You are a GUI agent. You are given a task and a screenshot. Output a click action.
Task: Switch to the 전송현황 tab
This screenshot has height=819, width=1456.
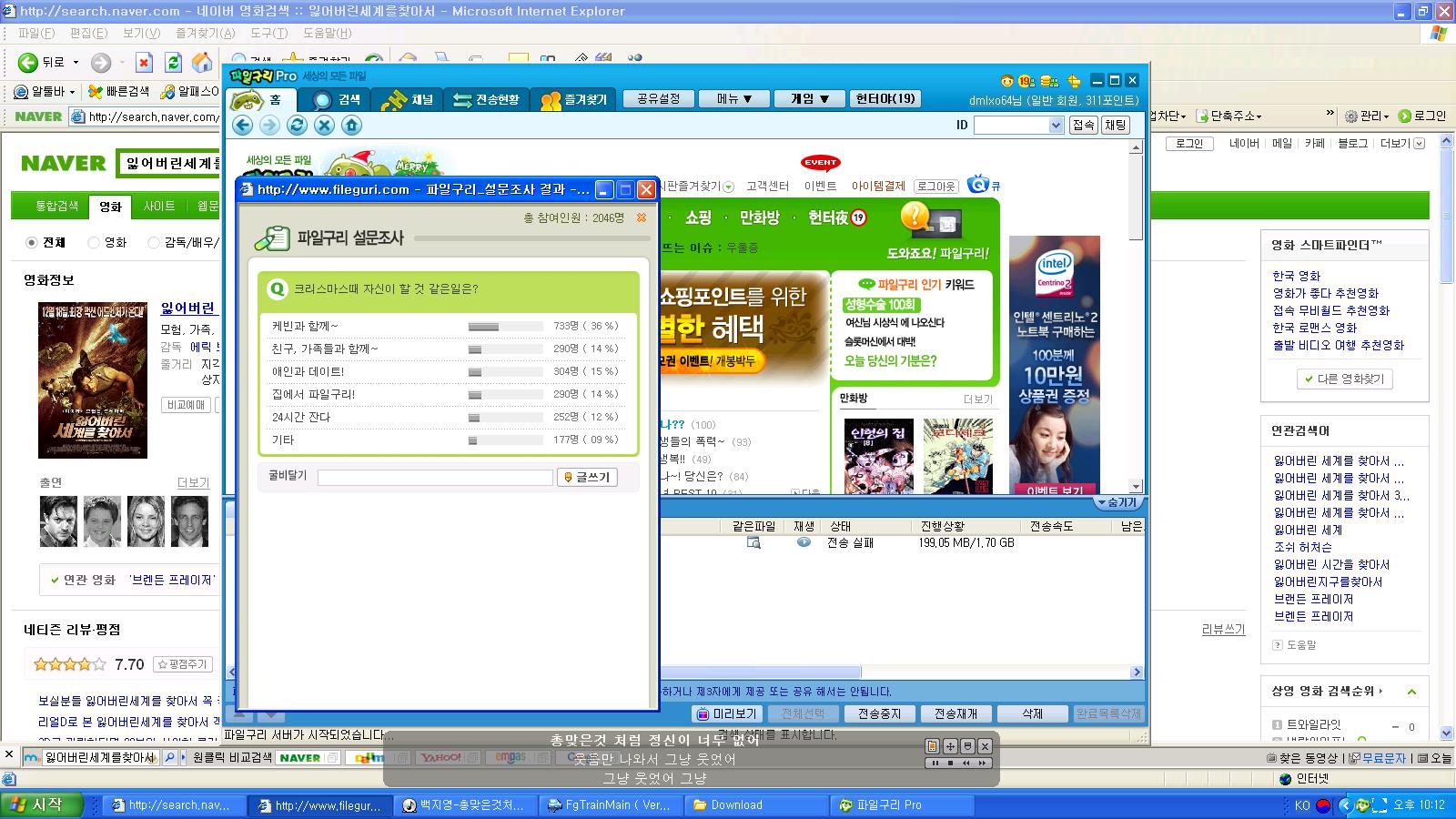(486, 99)
